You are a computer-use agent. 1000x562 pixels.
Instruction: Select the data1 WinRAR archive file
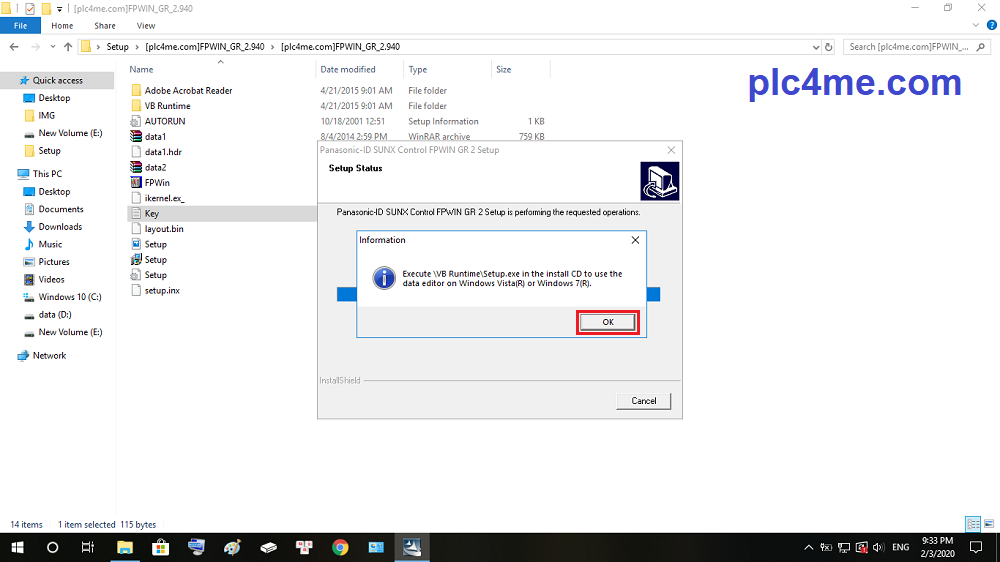[x=136, y=137]
